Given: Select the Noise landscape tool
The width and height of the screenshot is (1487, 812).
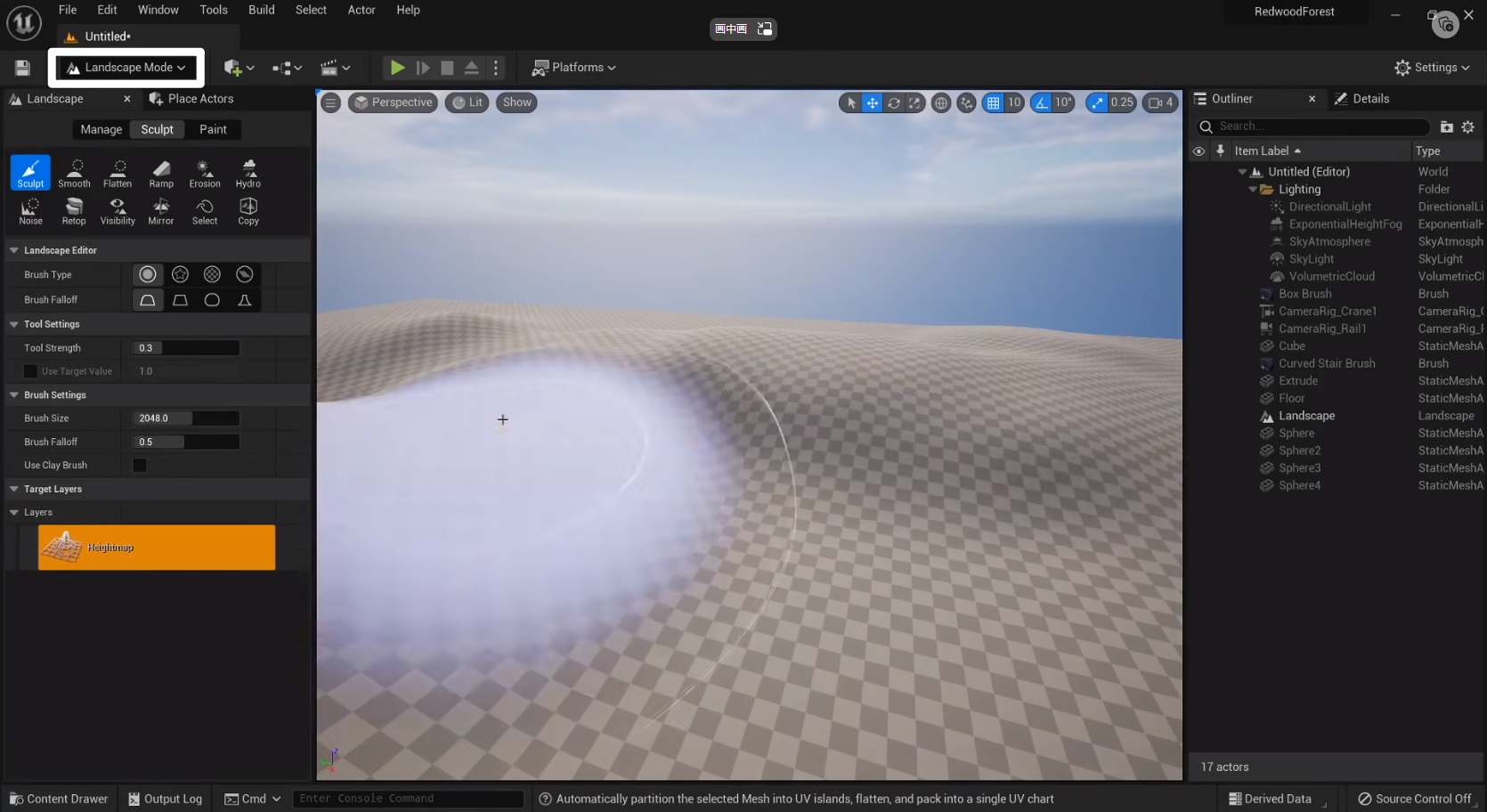Looking at the screenshot, I should 30,211.
